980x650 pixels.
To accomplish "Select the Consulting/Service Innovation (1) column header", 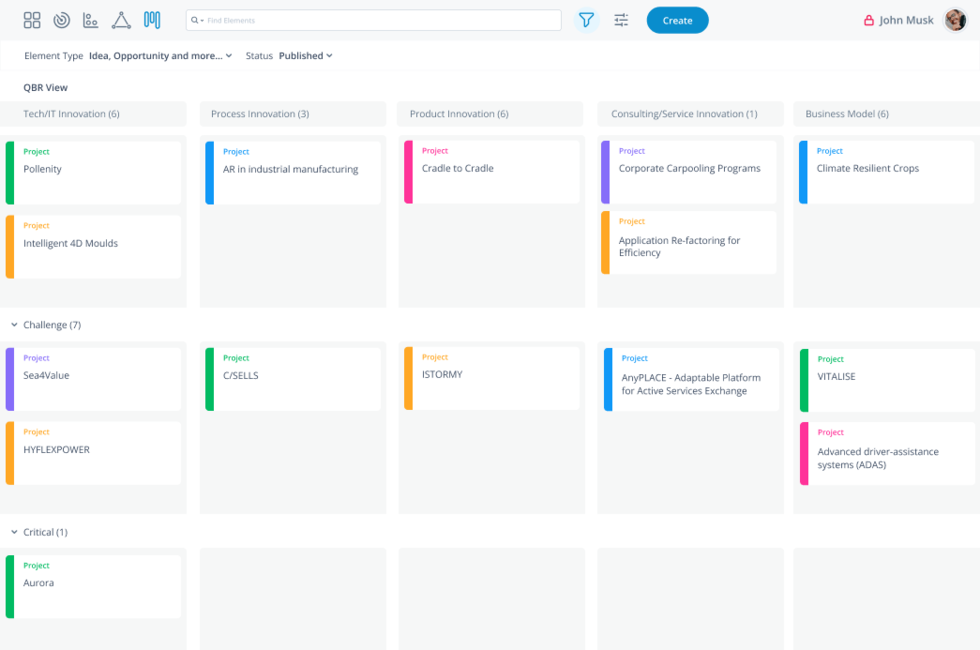I will point(691,114).
